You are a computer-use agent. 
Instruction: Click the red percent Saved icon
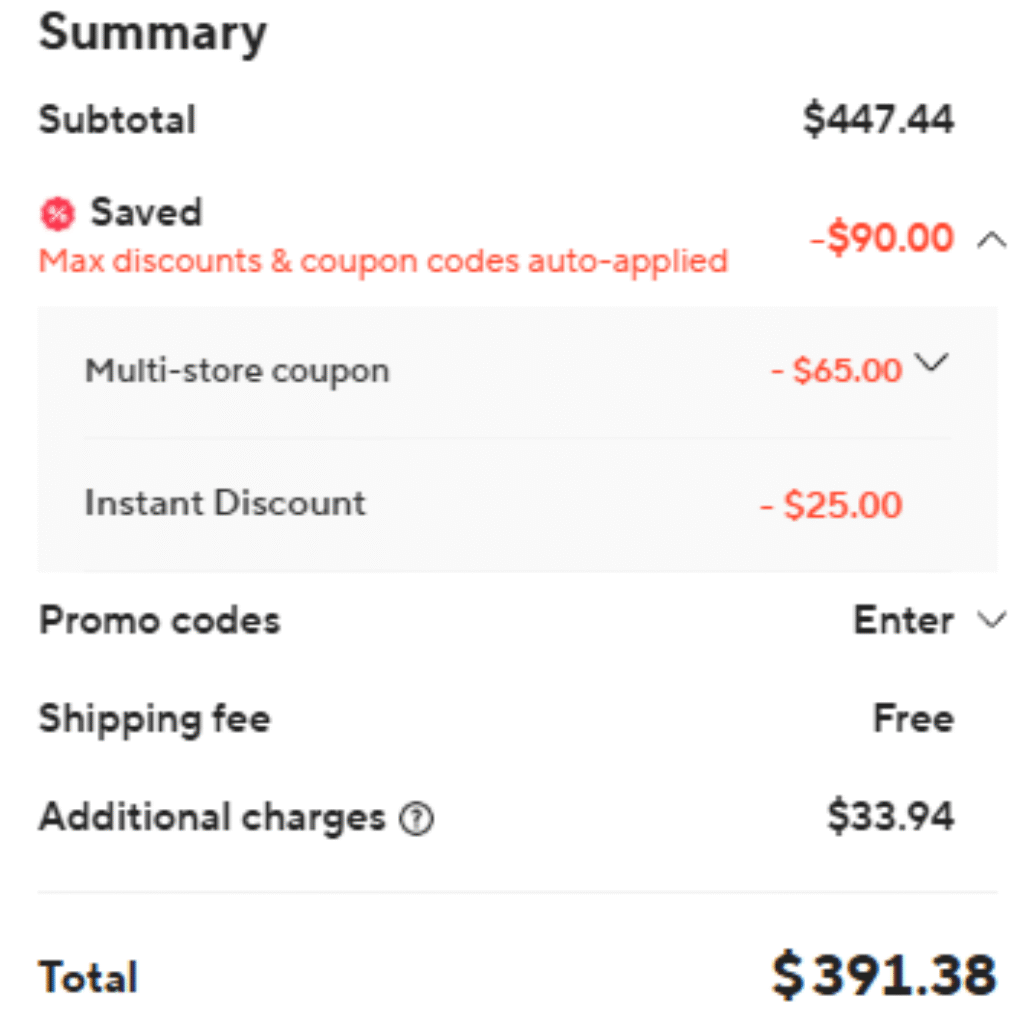click(x=58, y=213)
